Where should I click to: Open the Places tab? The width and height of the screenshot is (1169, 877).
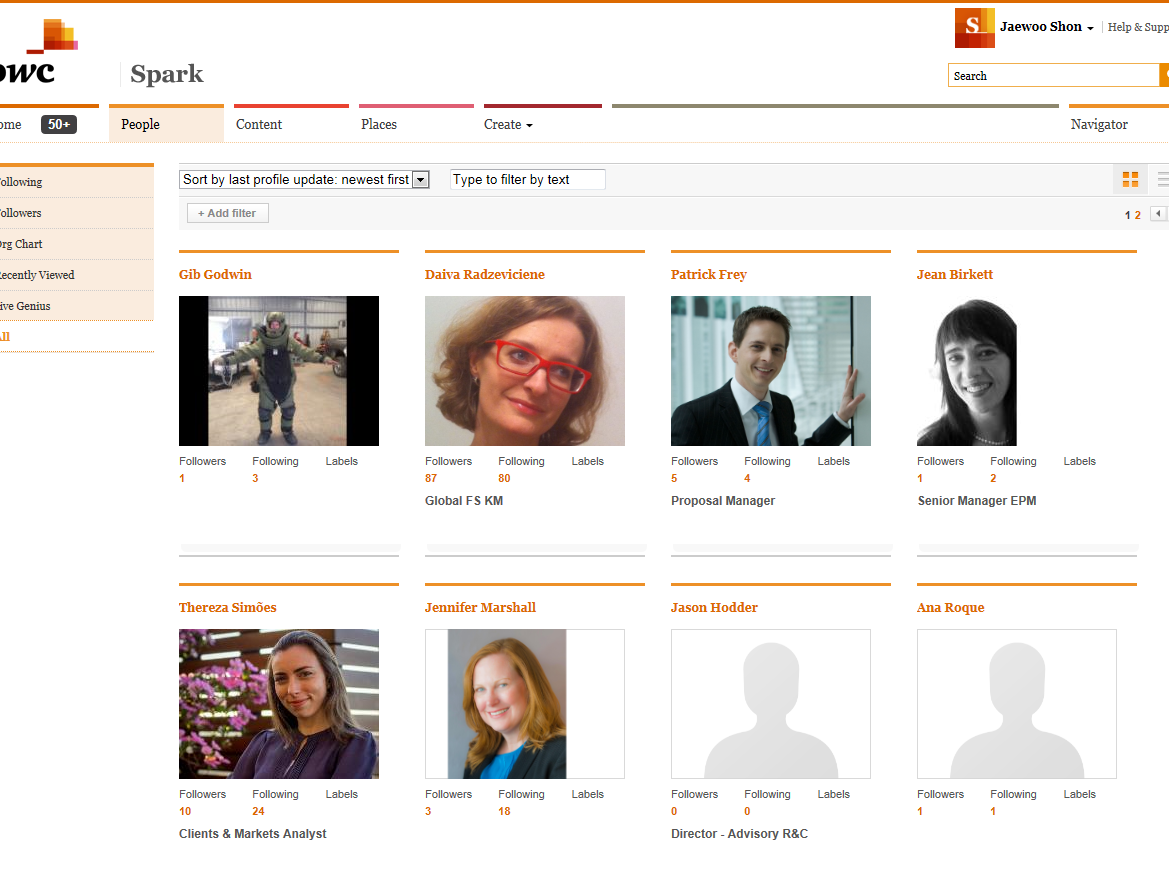(379, 125)
